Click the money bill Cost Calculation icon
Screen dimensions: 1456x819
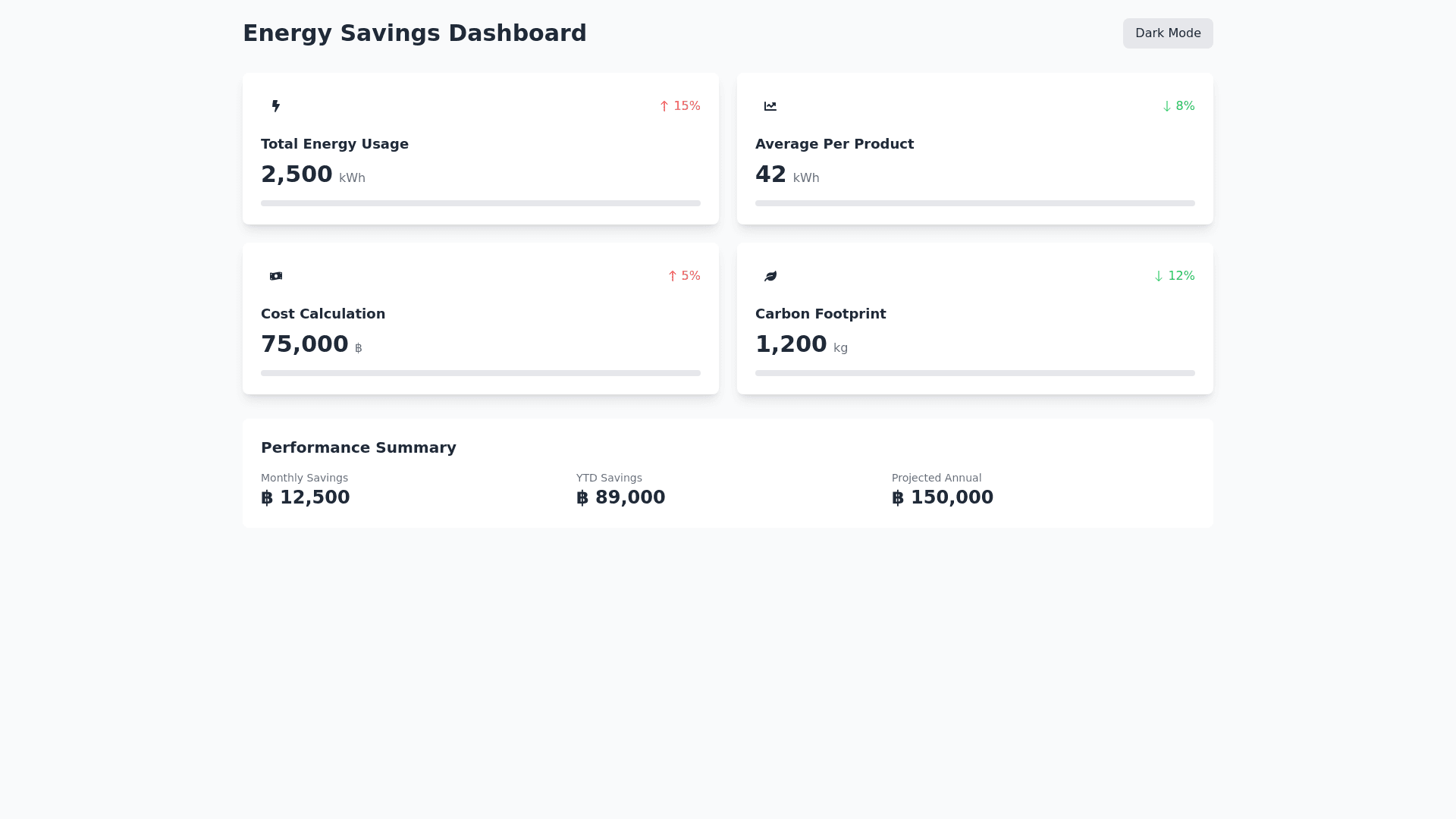276,276
